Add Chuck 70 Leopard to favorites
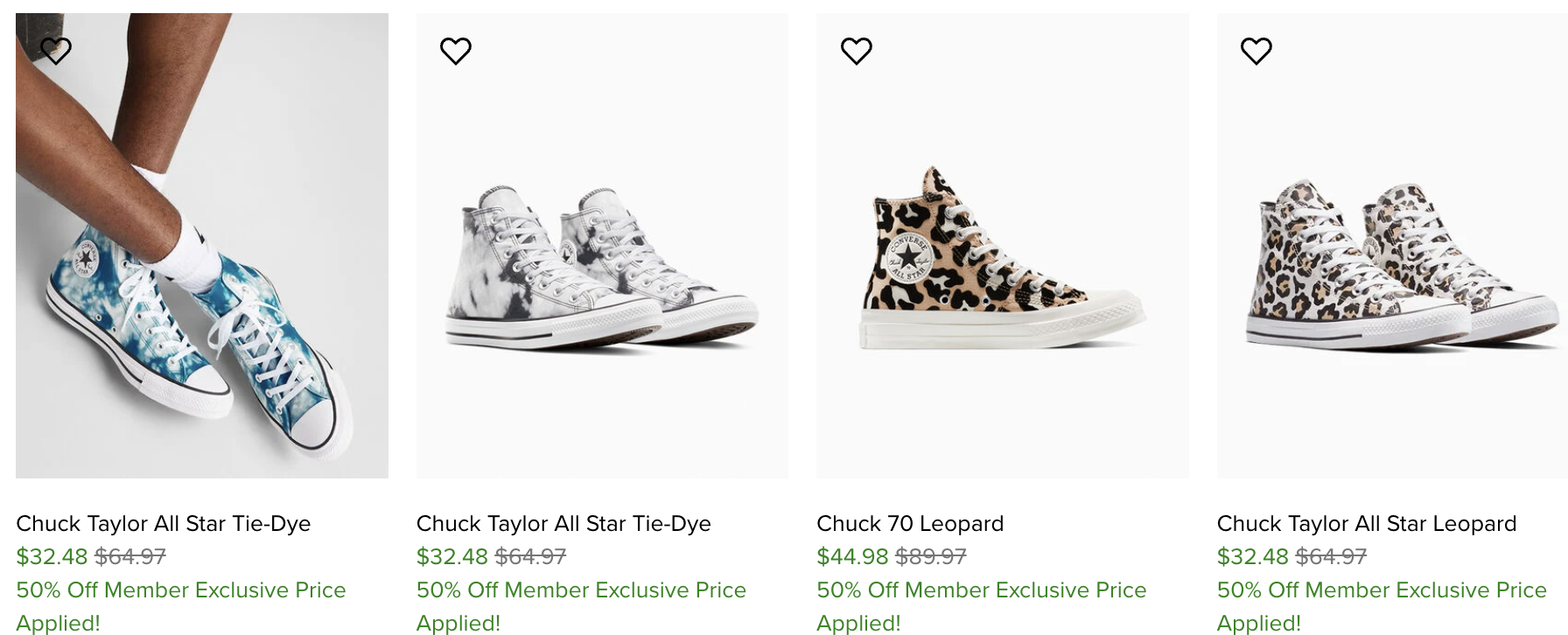 (857, 51)
